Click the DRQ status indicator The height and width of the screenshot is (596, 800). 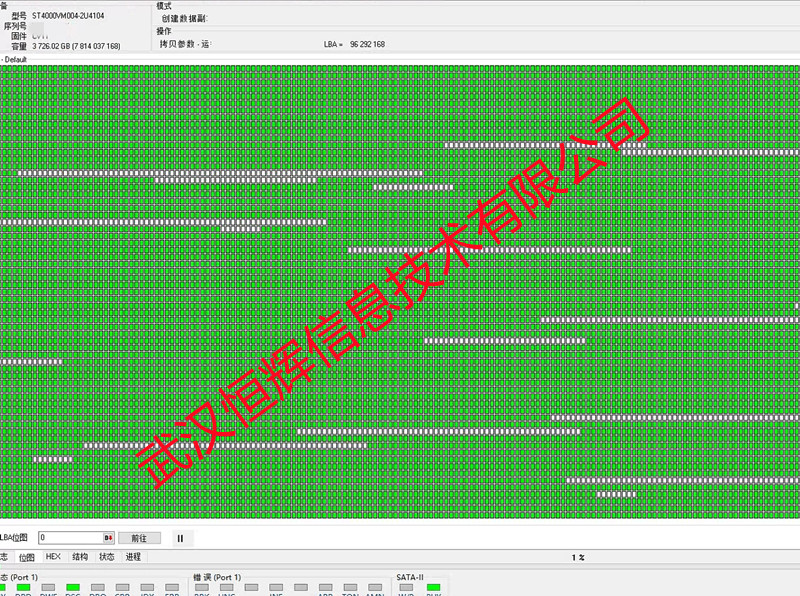coord(98,588)
